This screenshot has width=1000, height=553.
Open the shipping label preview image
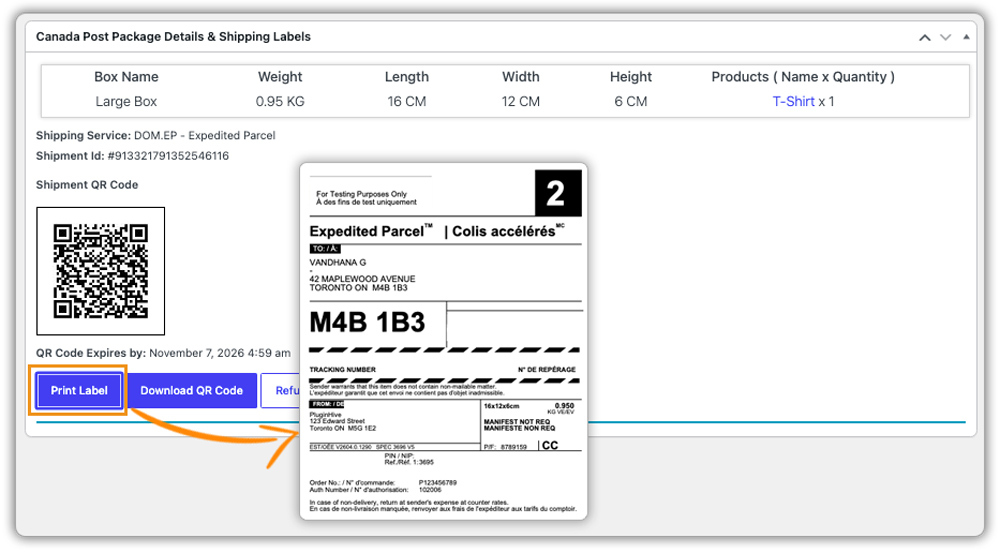coord(444,341)
